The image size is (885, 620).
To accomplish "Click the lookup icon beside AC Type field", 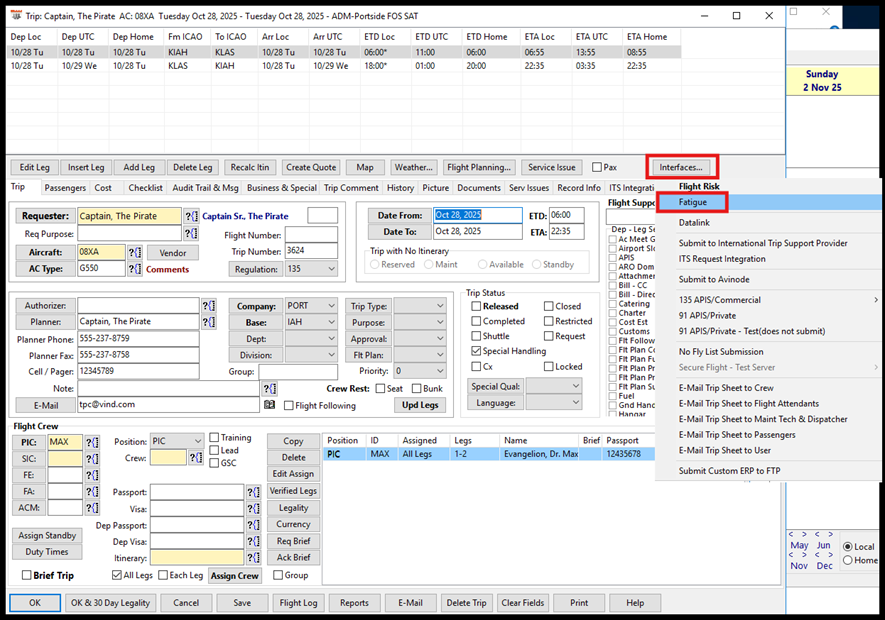I will pos(136,269).
